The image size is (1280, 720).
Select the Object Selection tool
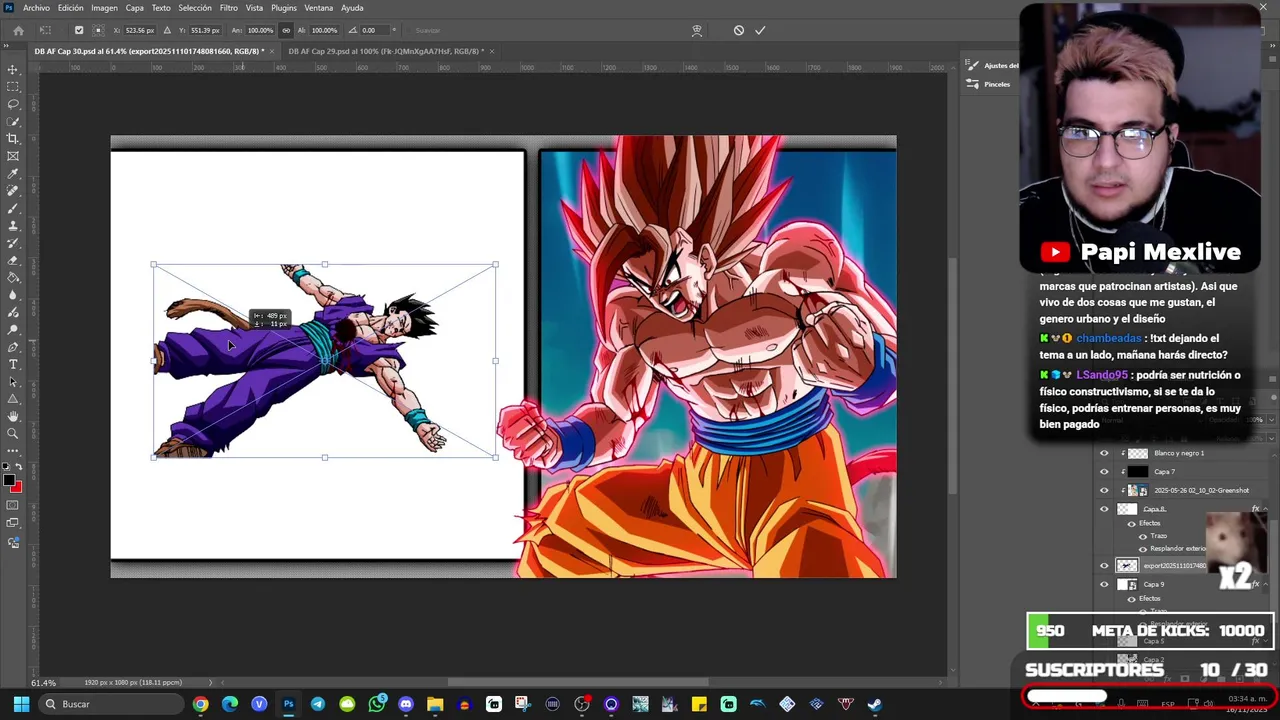click(13, 122)
